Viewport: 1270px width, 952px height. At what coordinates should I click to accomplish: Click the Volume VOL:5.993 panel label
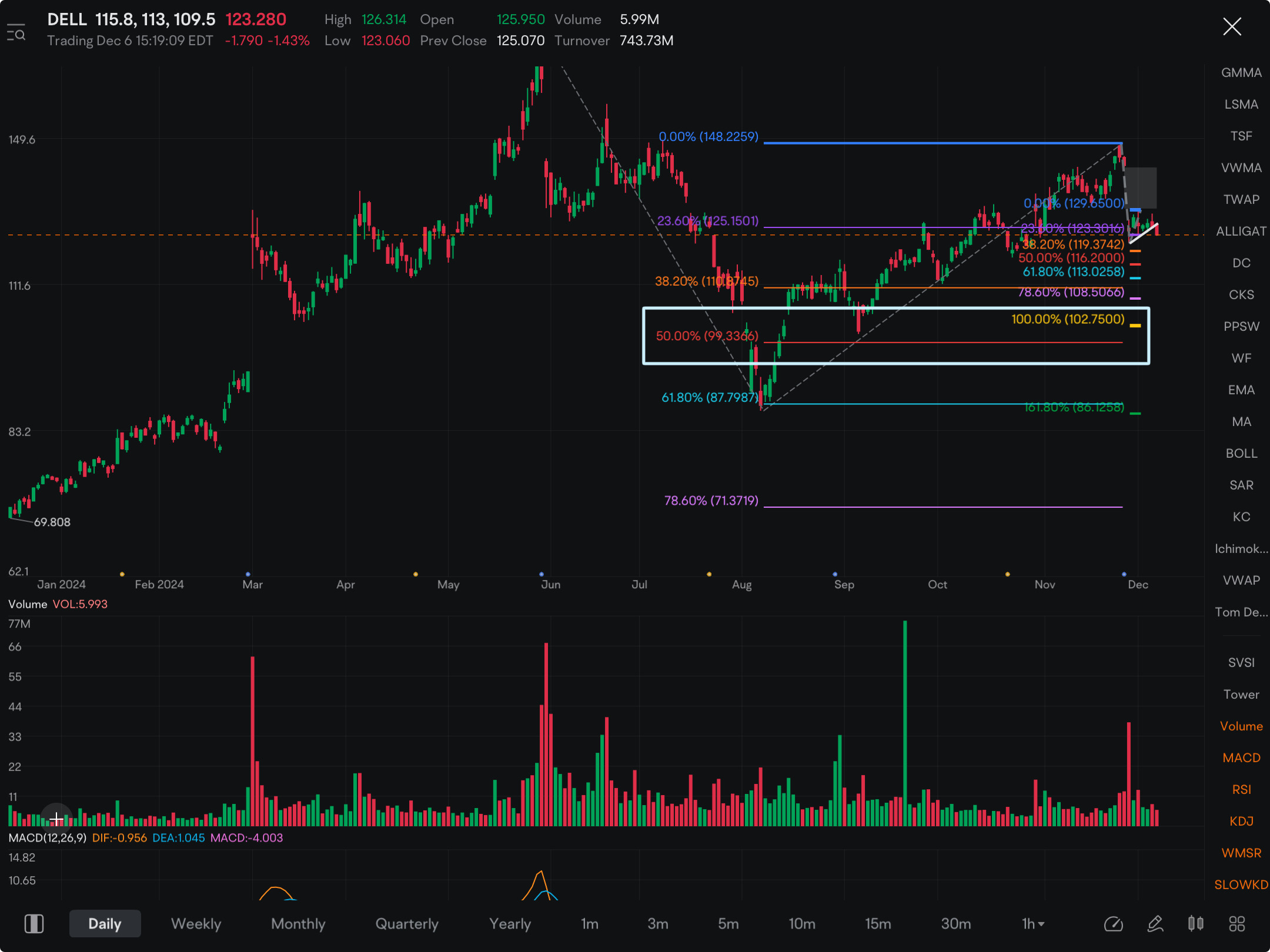coord(58,604)
